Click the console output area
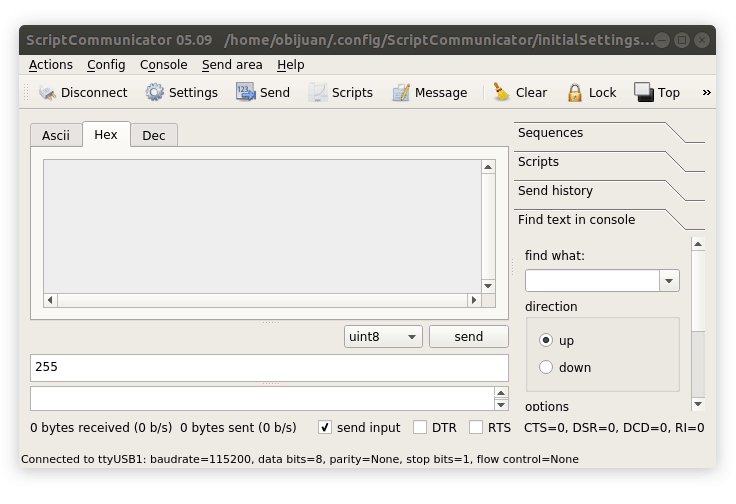The image size is (736, 504). point(262,227)
